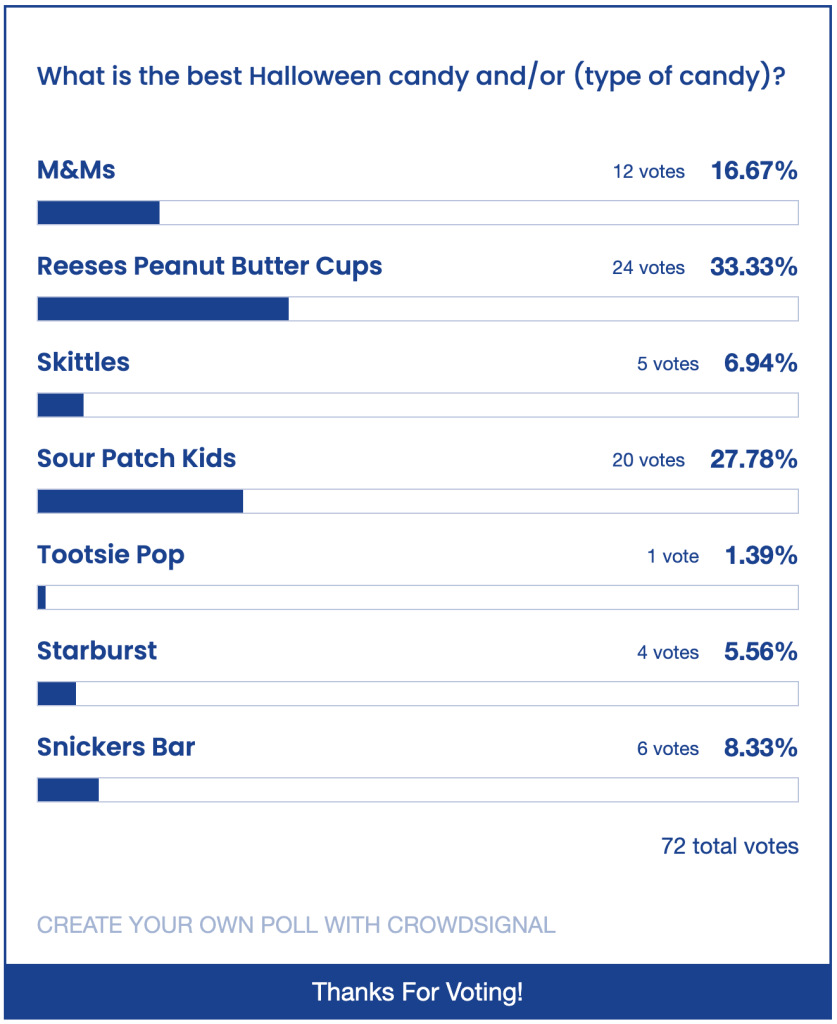Click the M&Ms option label
The height and width of the screenshot is (1024, 837).
coord(76,170)
